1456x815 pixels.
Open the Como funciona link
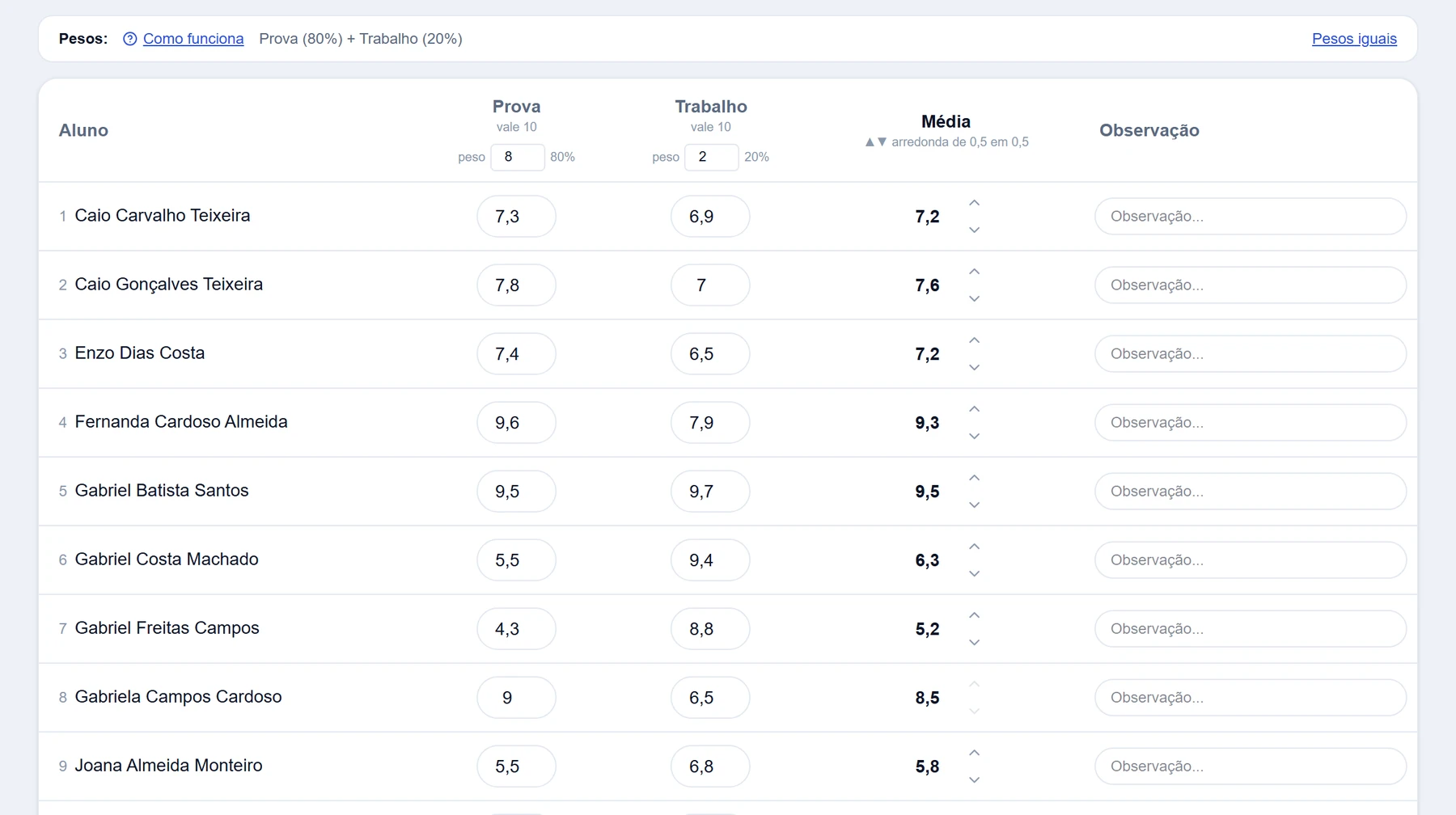tap(193, 39)
